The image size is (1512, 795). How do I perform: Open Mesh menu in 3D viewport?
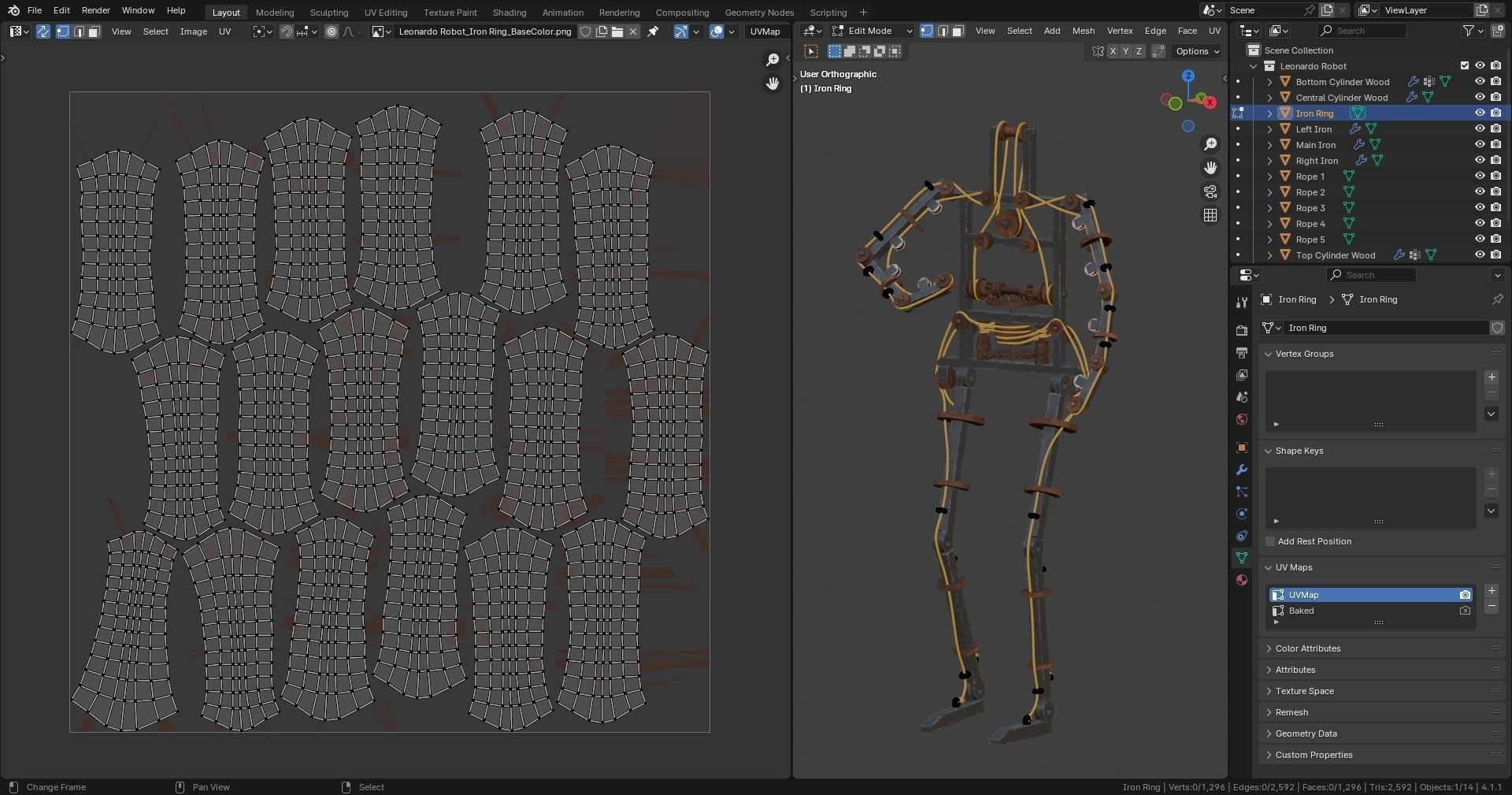[1084, 31]
